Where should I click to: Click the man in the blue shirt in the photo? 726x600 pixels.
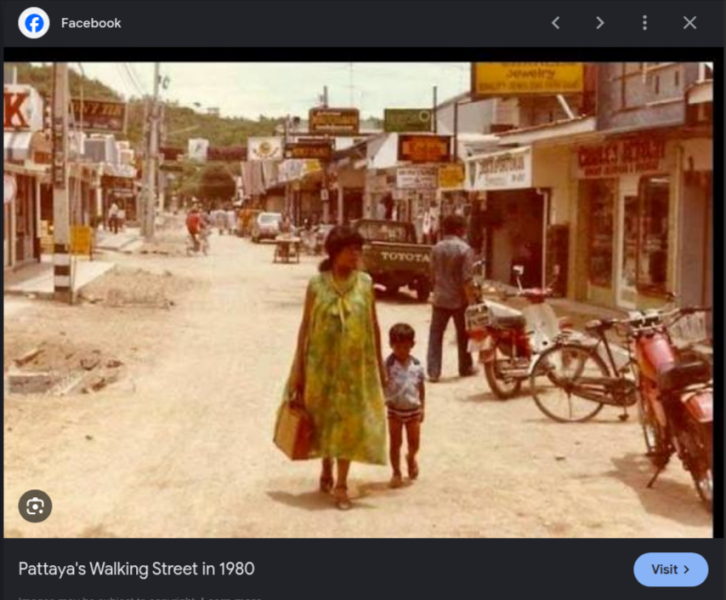(x=451, y=296)
